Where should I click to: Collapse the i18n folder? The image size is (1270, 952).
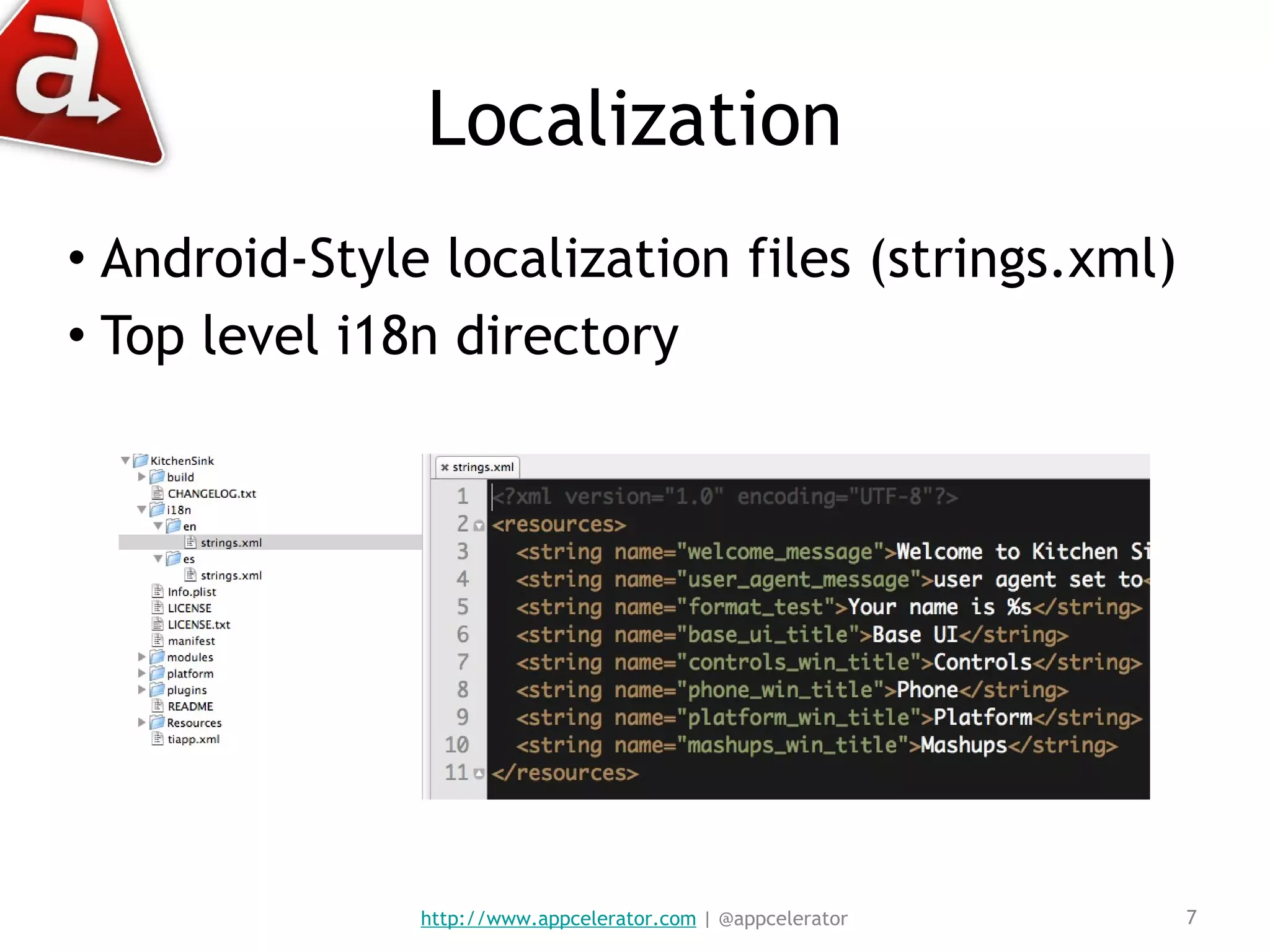[x=141, y=509]
